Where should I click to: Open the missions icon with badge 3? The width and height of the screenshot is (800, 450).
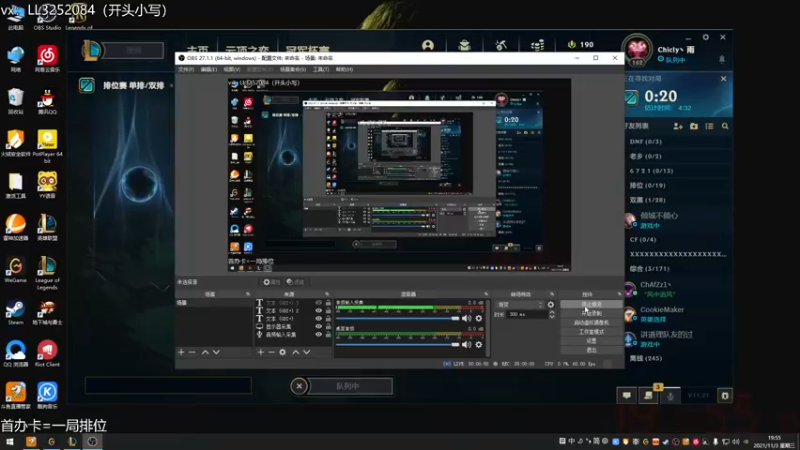click(648, 395)
